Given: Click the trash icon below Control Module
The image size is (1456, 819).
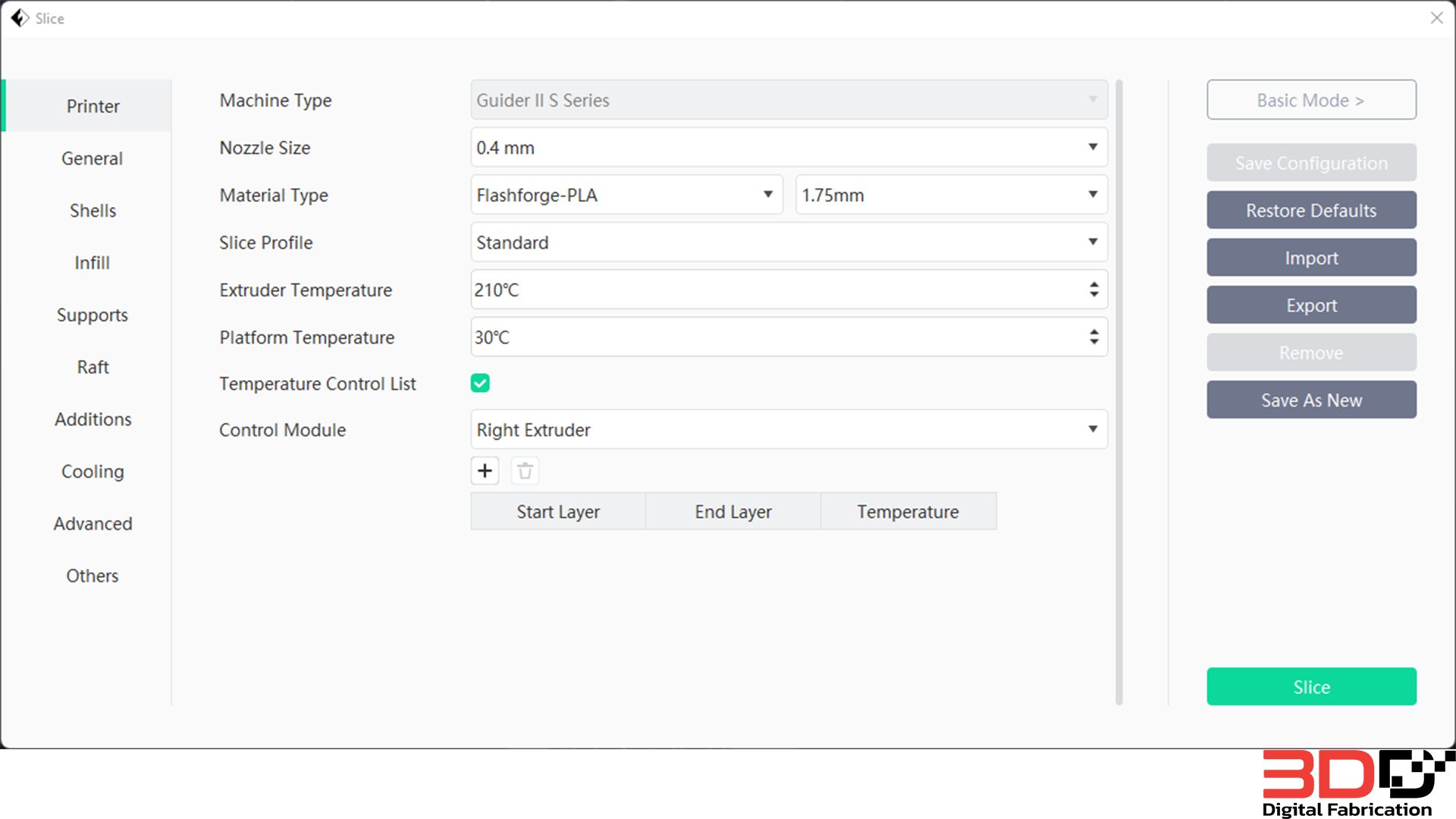Looking at the screenshot, I should pyautogui.click(x=525, y=471).
